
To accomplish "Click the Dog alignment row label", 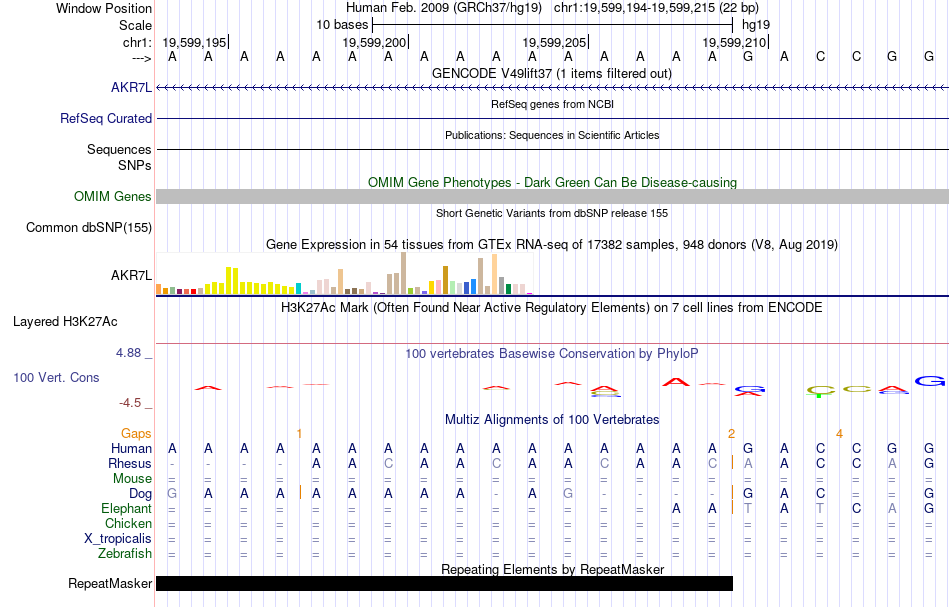I will point(140,494).
